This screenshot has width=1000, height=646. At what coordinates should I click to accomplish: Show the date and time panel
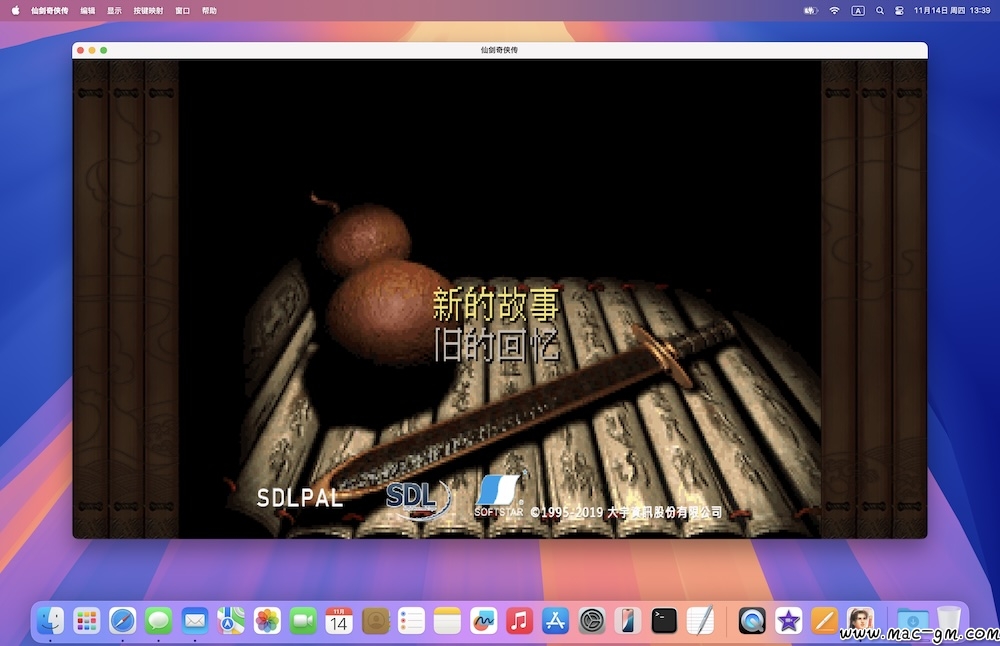tap(952, 10)
